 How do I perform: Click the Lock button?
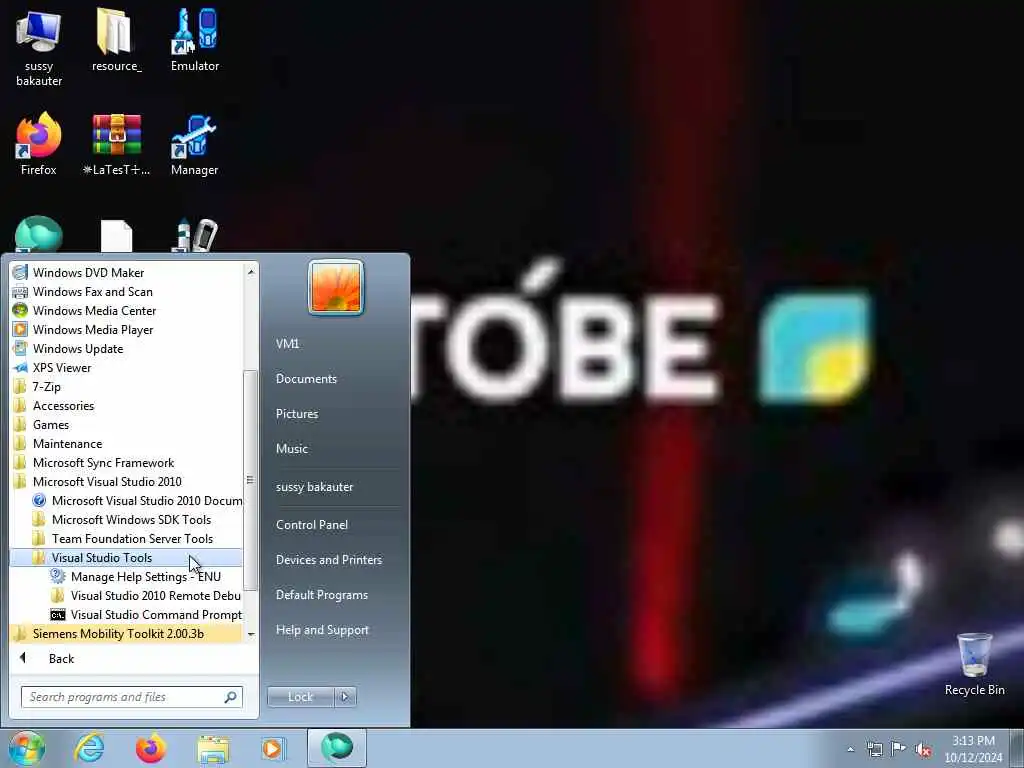[x=300, y=697]
